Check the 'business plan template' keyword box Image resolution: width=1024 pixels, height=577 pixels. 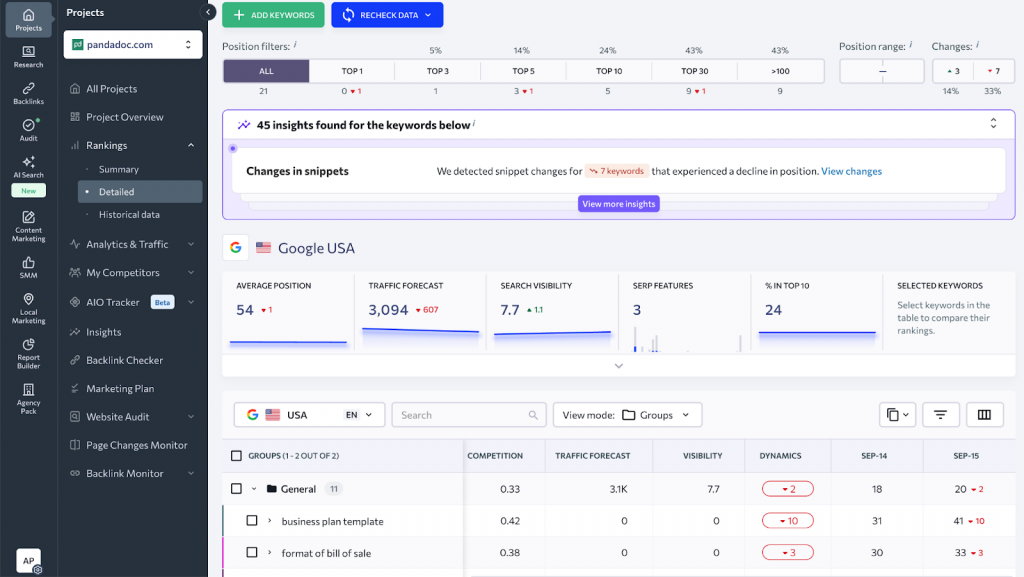pyautogui.click(x=252, y=521)
